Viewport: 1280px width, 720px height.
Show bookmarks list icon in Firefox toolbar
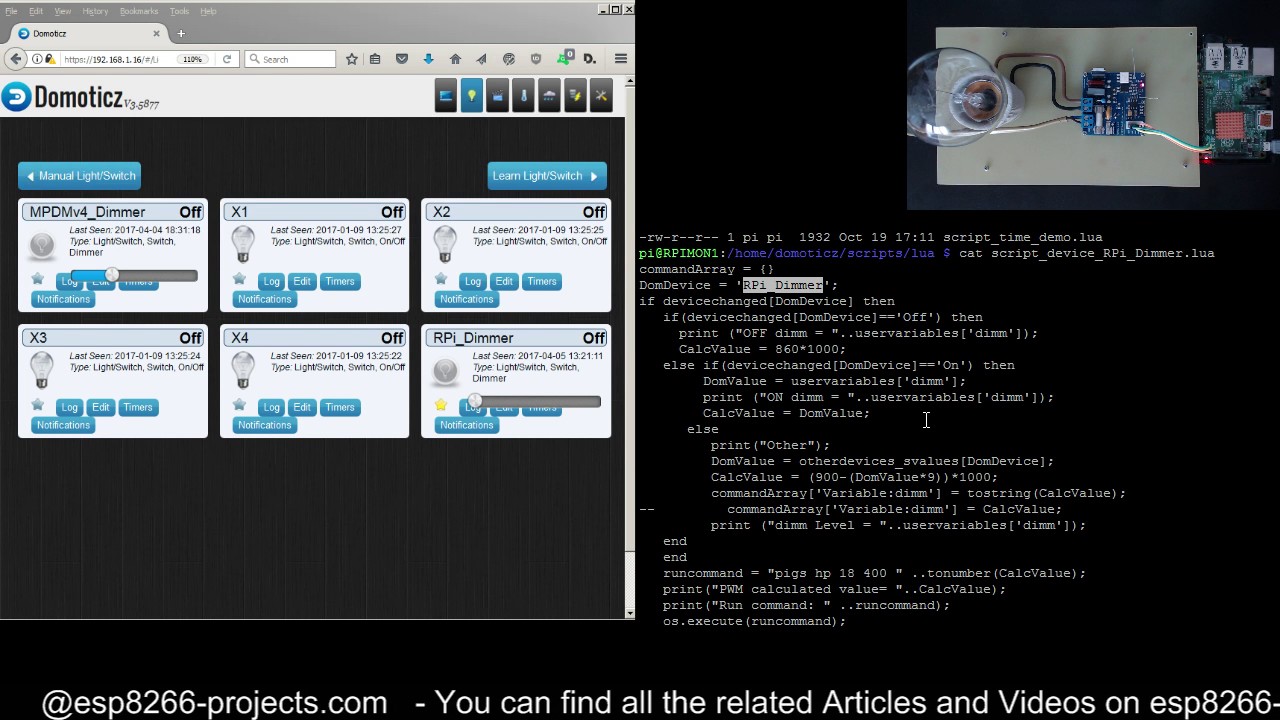[x=376, y=59]
